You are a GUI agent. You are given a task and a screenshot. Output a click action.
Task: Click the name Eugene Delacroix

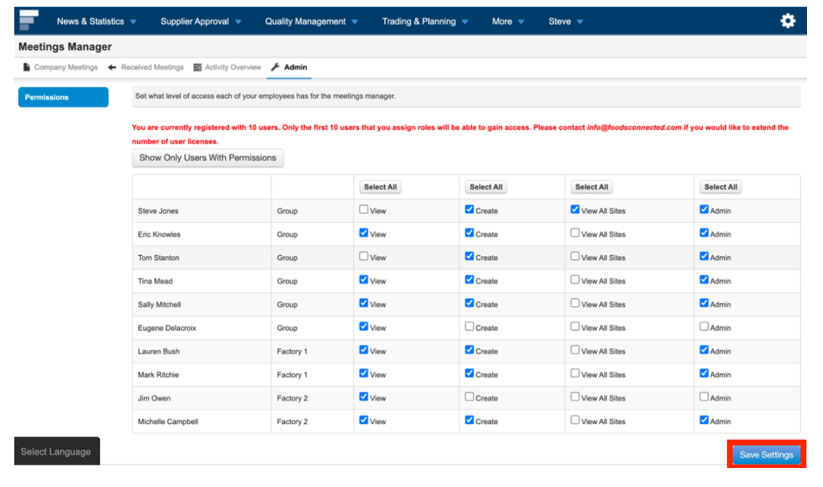[167, 328]
